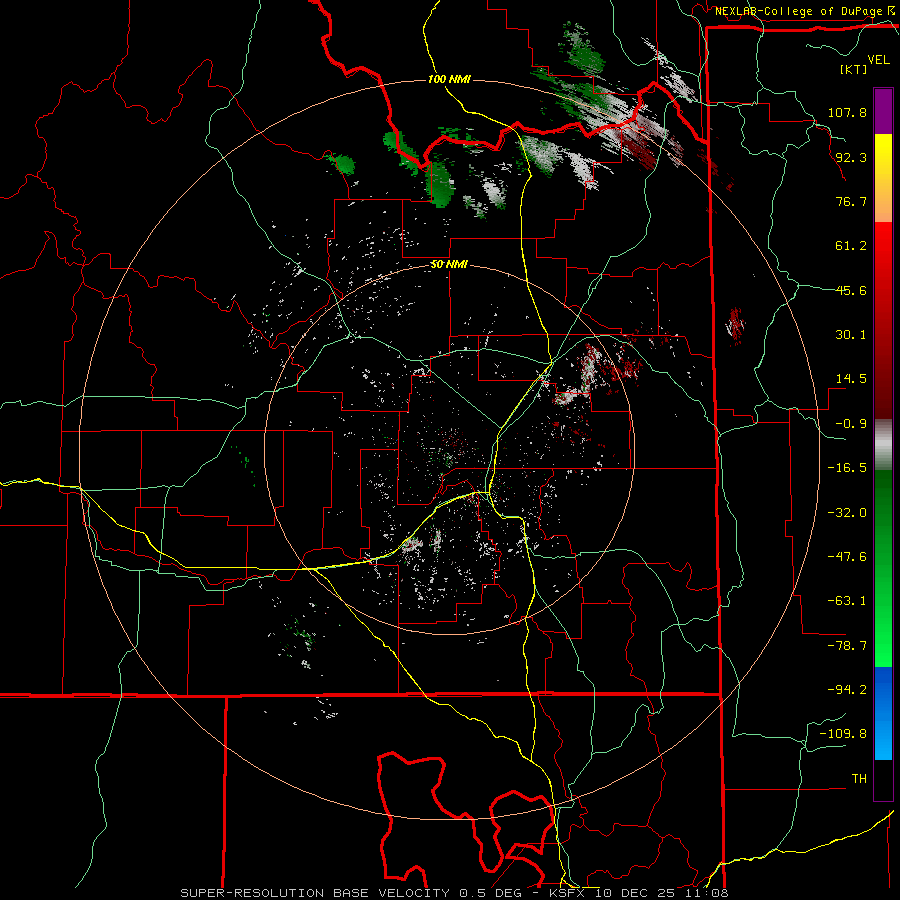Image resolution: width=900 pixels, height=900 pixels.
Task: Select the -63.1 scale value
Action: coord(847,601)
